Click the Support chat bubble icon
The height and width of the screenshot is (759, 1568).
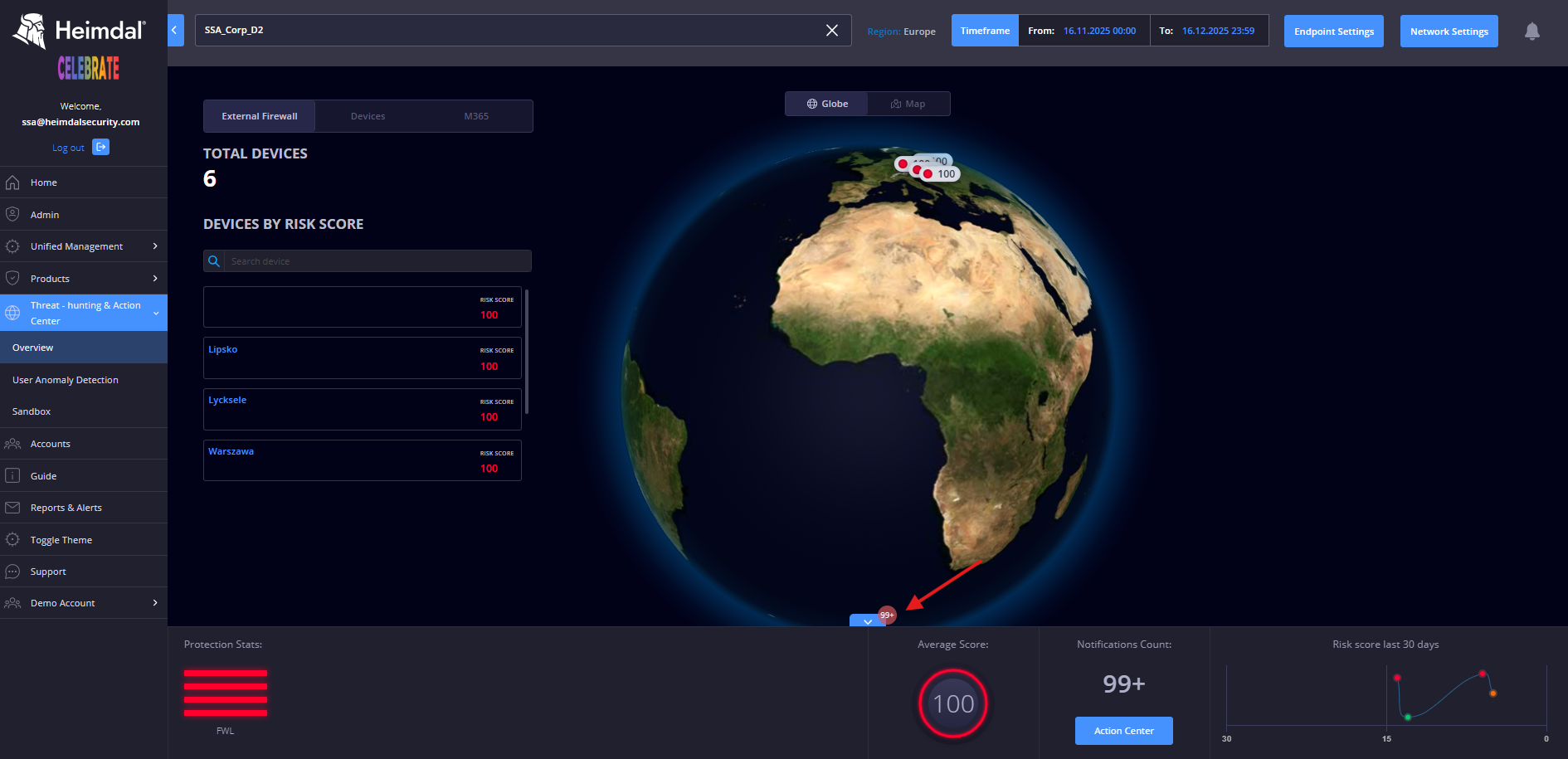(x=12, y=572)
